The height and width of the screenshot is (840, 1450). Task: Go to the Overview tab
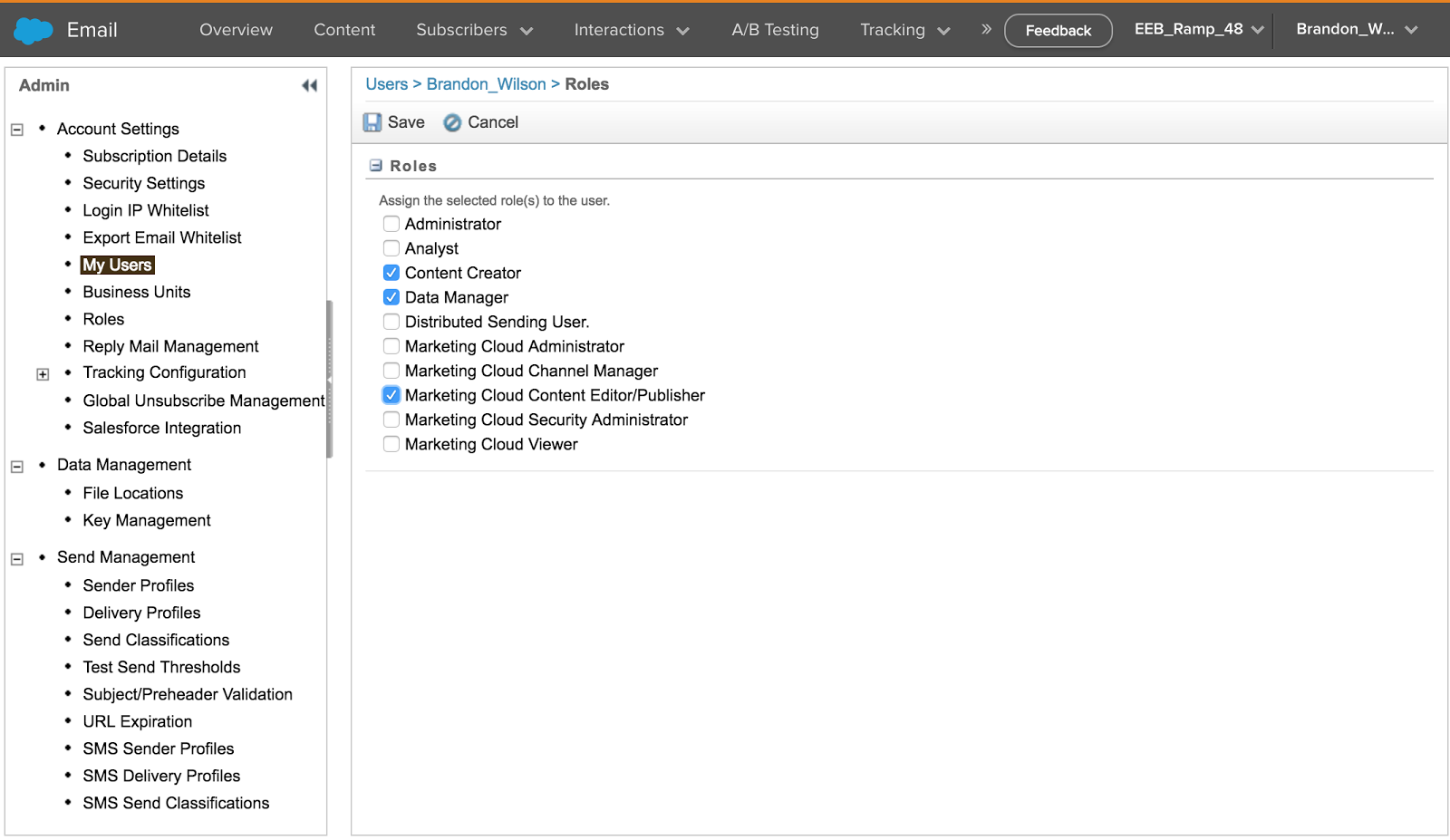coord(236,30)
